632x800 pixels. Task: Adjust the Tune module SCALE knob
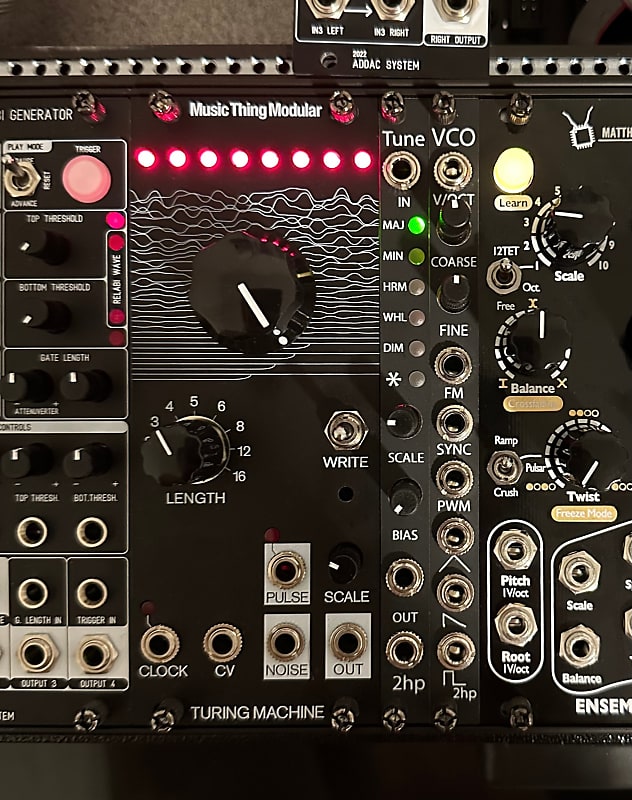pos(403,421)
